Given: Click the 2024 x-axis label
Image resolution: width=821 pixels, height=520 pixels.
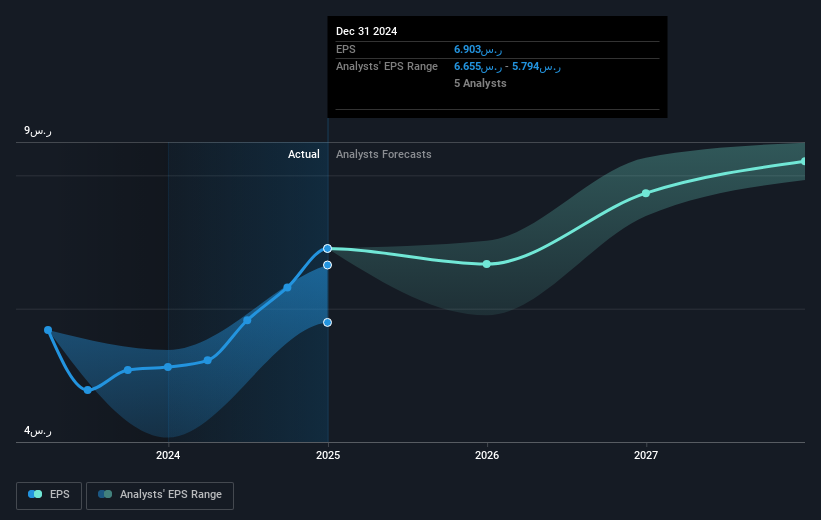Looking at the screenshot, I should click(x=168, y=455).
